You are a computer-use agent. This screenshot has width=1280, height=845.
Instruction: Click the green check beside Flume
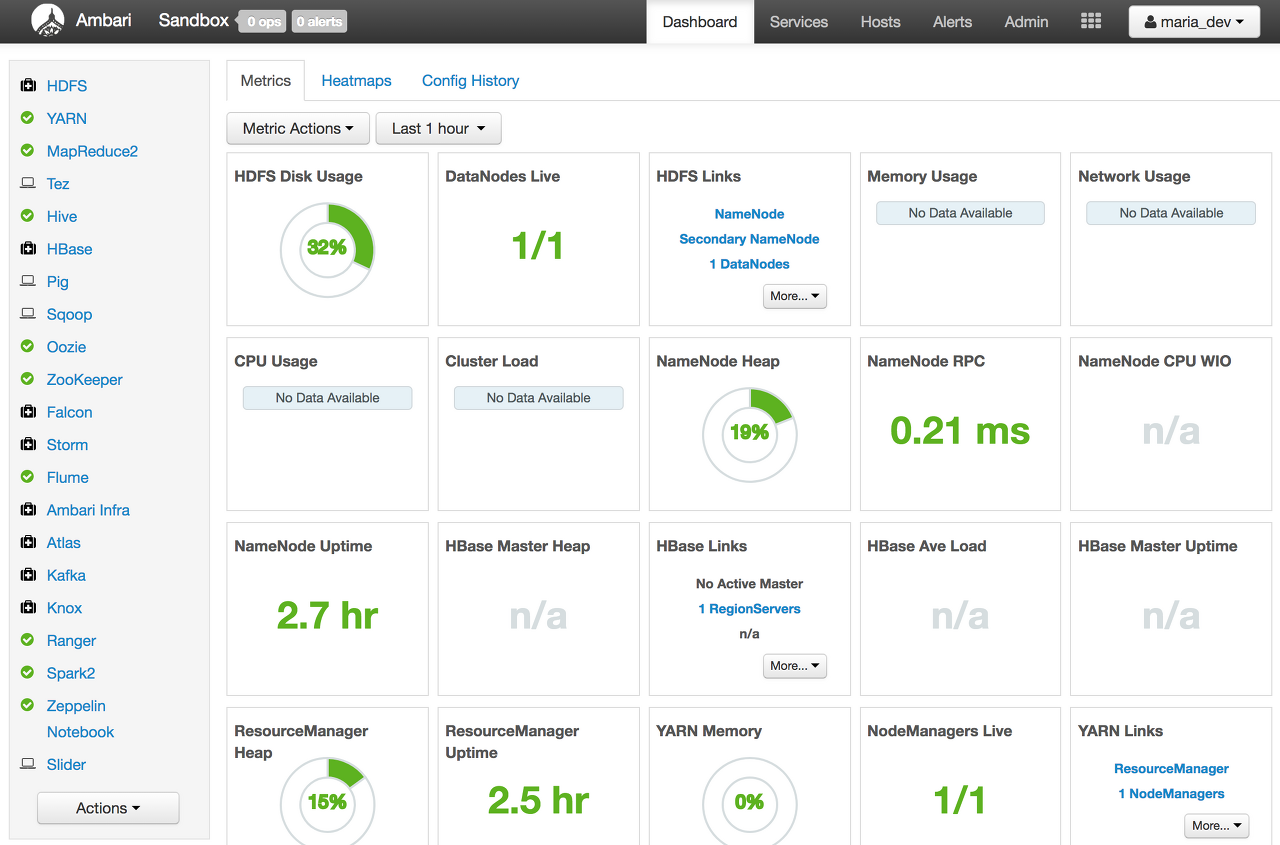click(x=28, y=477)
